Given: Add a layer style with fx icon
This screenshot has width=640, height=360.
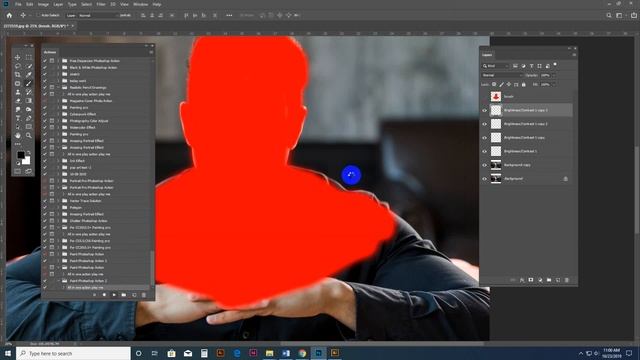Looking at the screenshot, I should click(x=522, y=280).
